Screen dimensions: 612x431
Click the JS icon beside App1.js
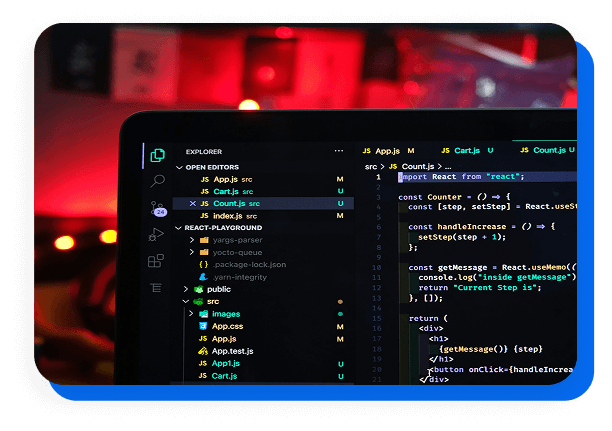click(x=203, y=363)
